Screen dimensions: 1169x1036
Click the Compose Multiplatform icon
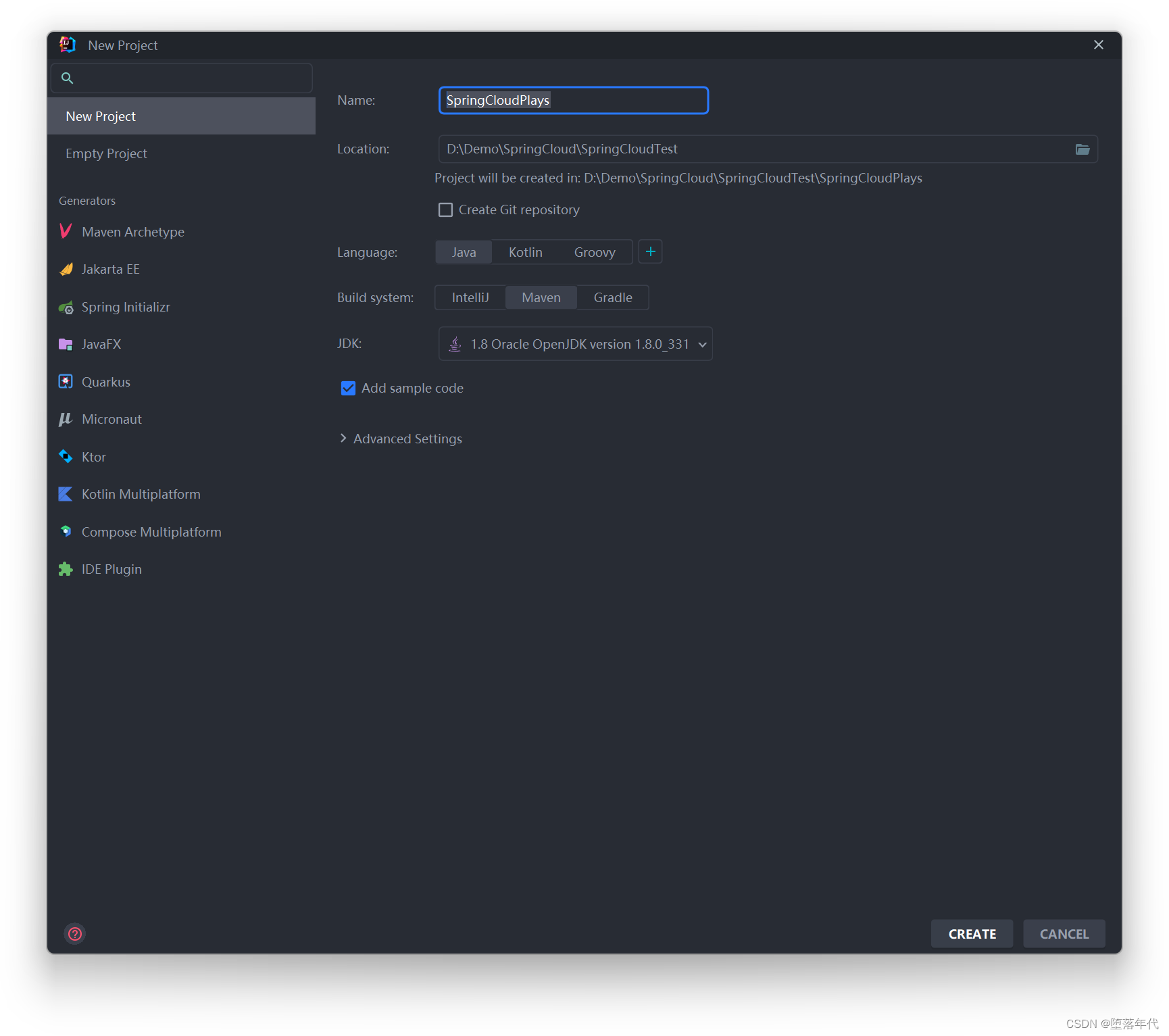pyautogui.click(x=66, y=532)
